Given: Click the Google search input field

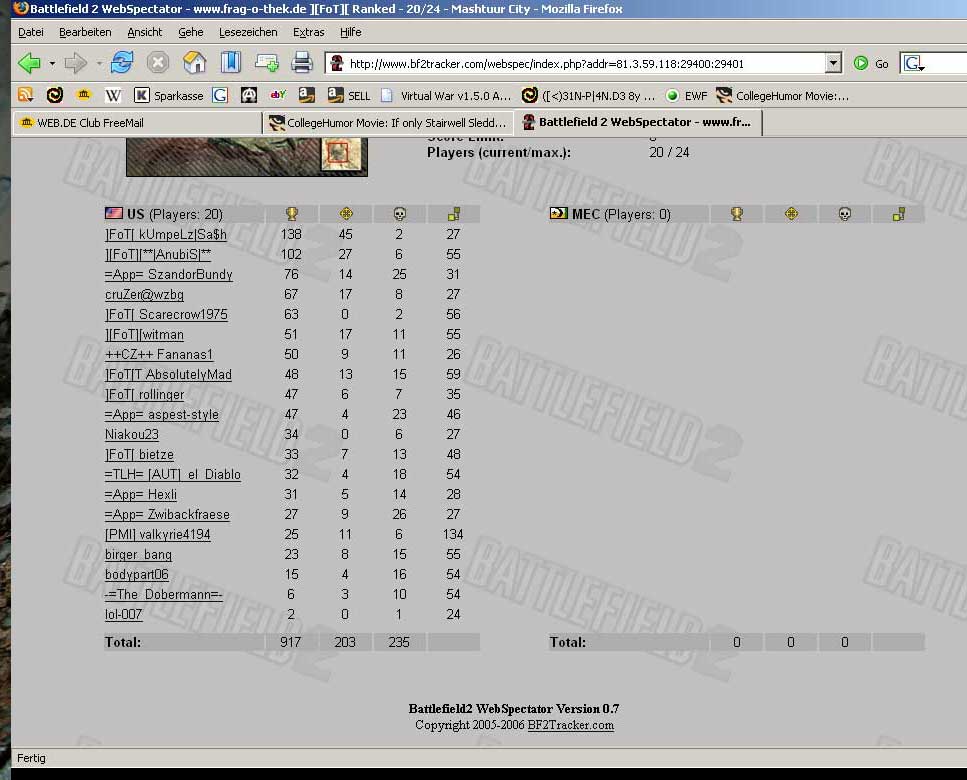Looking at the screenshot, I should (945, 64).
